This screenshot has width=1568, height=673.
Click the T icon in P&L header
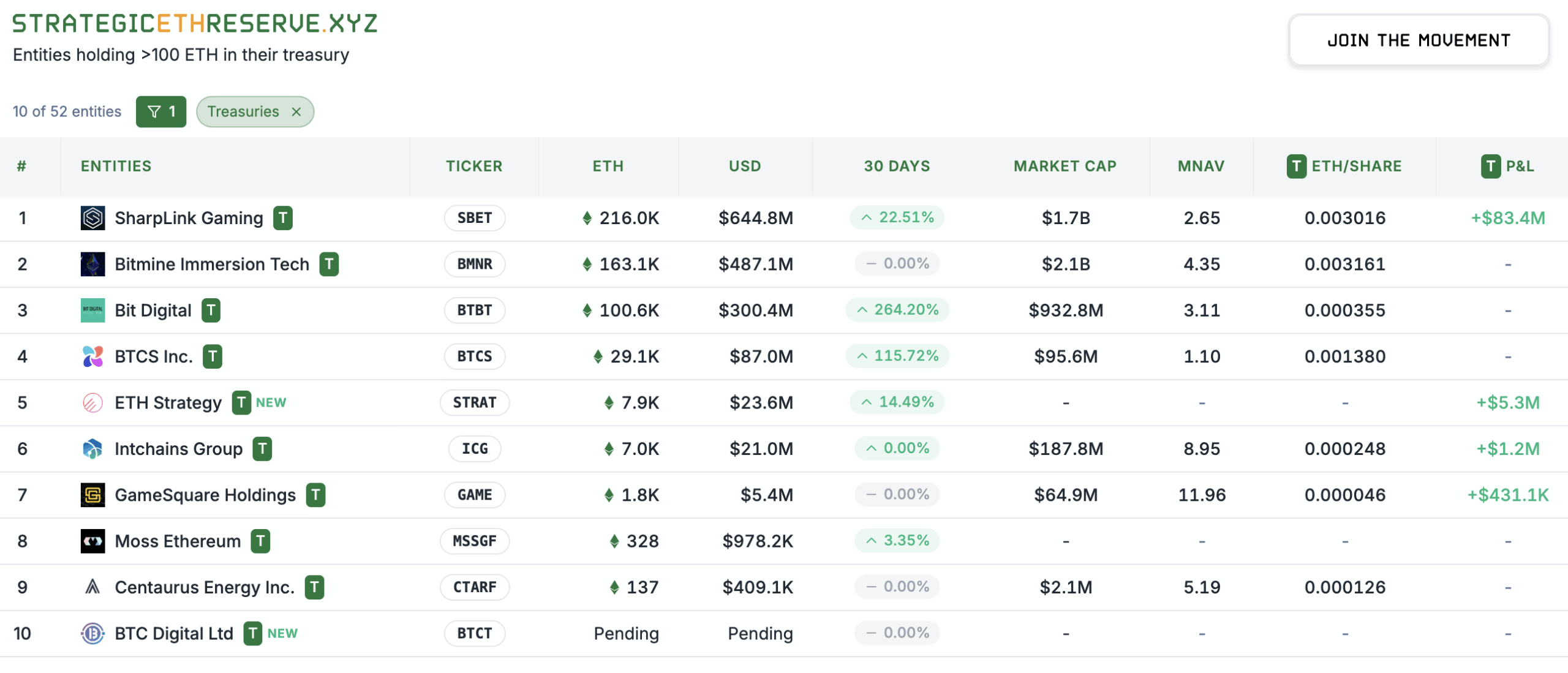1491,166
